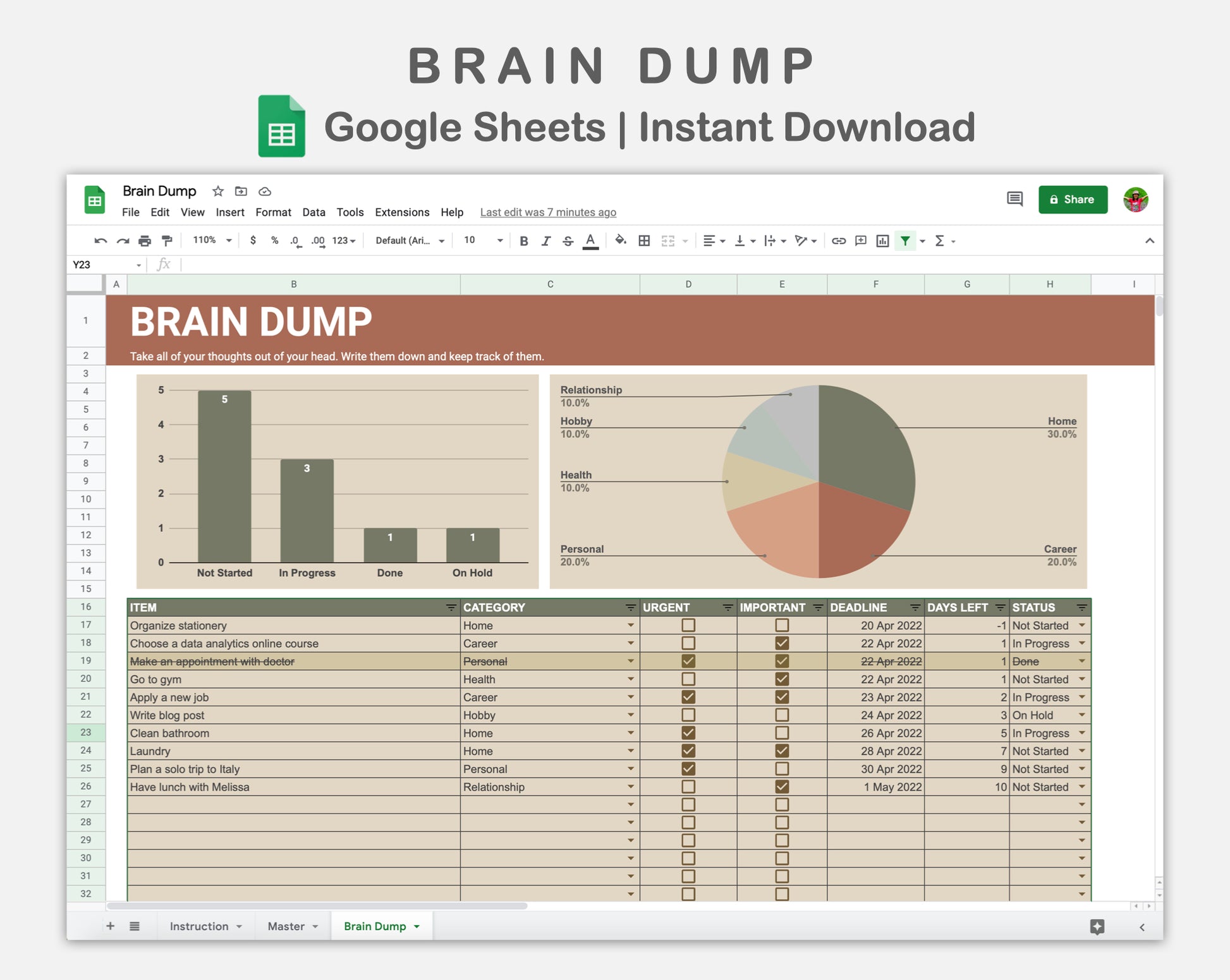Switch to the Master sheet tab
This screenshot has height=980, width=1230.
click(286, 926)
